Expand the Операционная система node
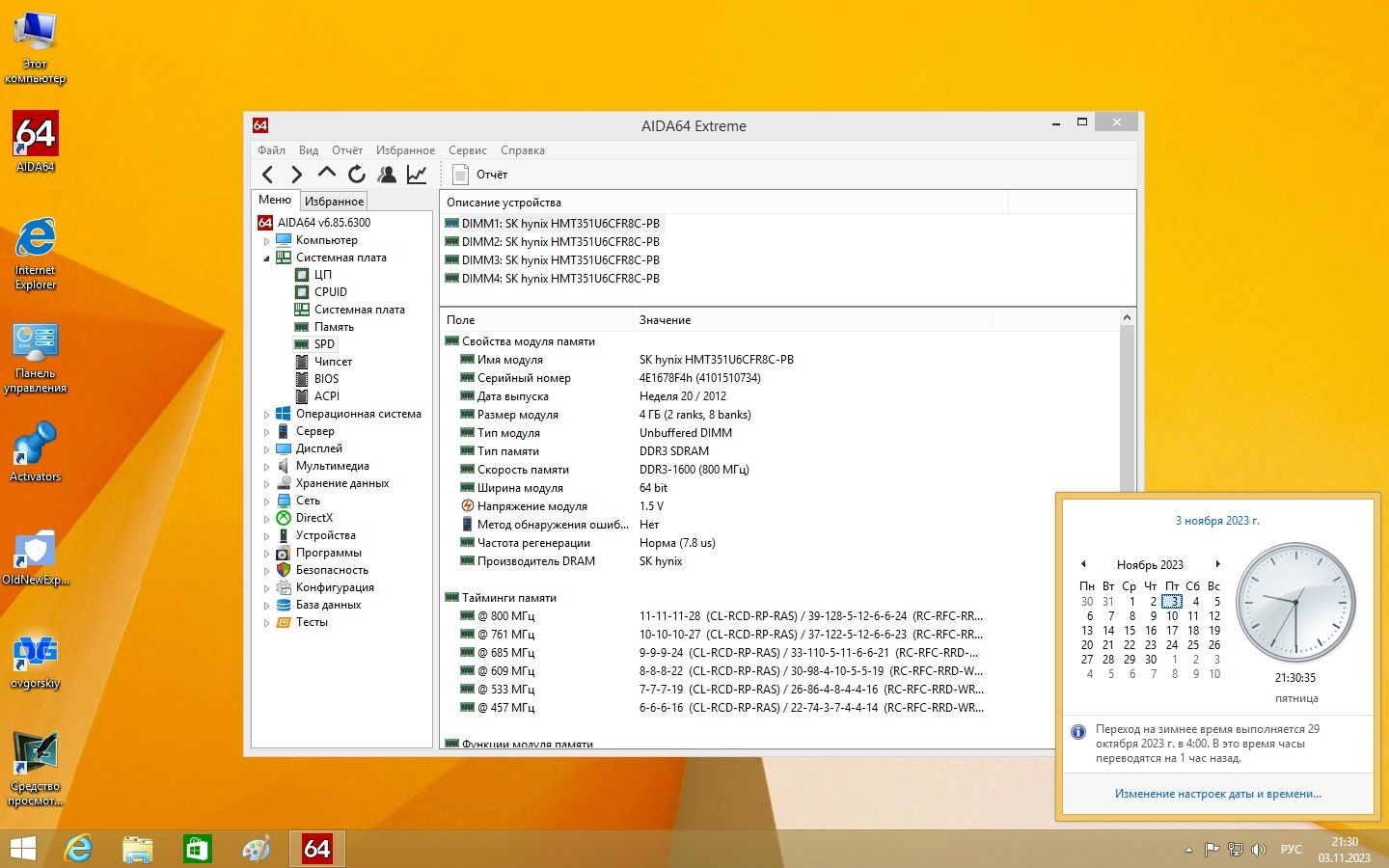Viewport: 1389px width, 868px height. (267, 415)
